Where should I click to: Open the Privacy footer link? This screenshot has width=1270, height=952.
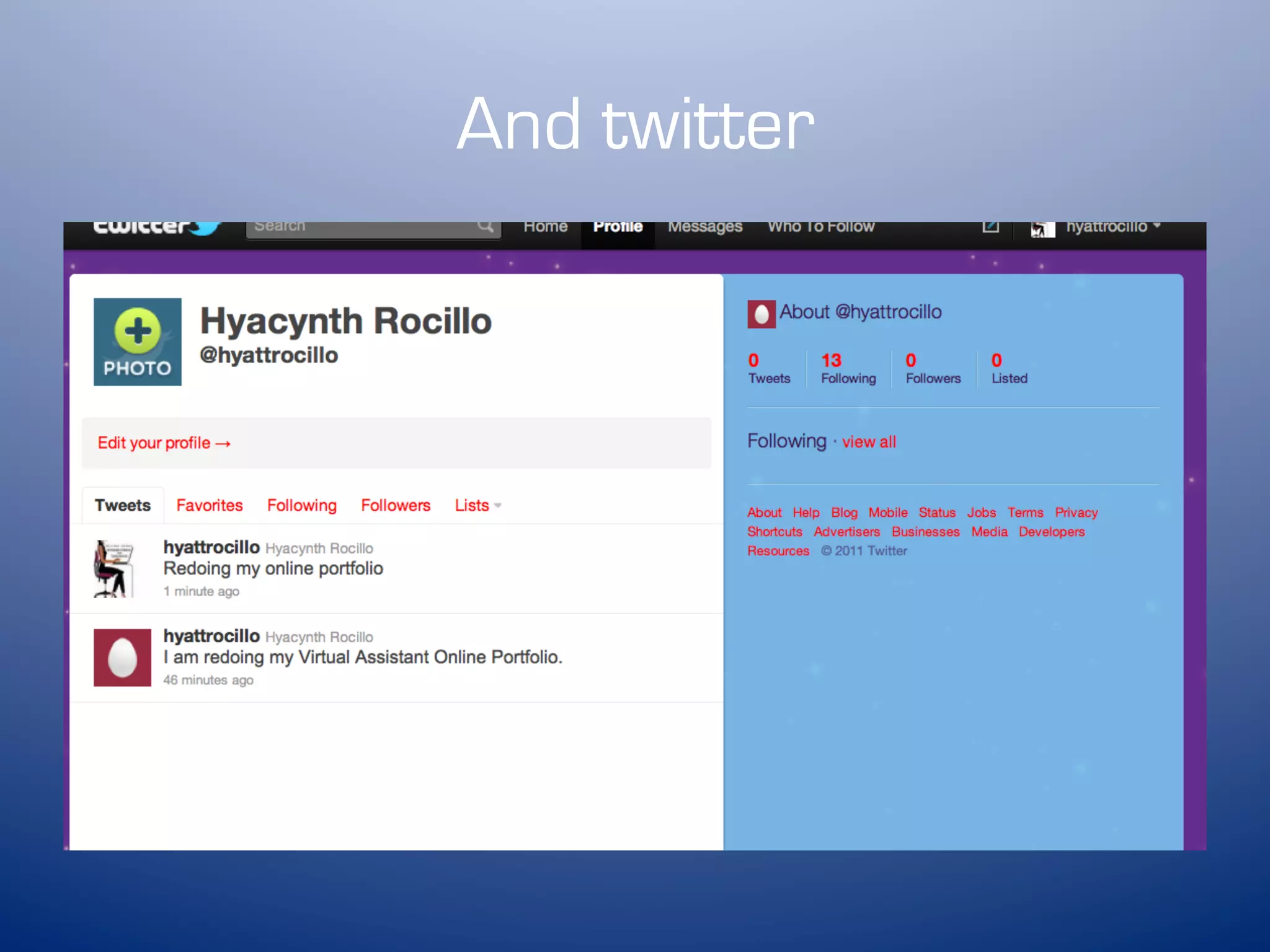(1077, 513)
